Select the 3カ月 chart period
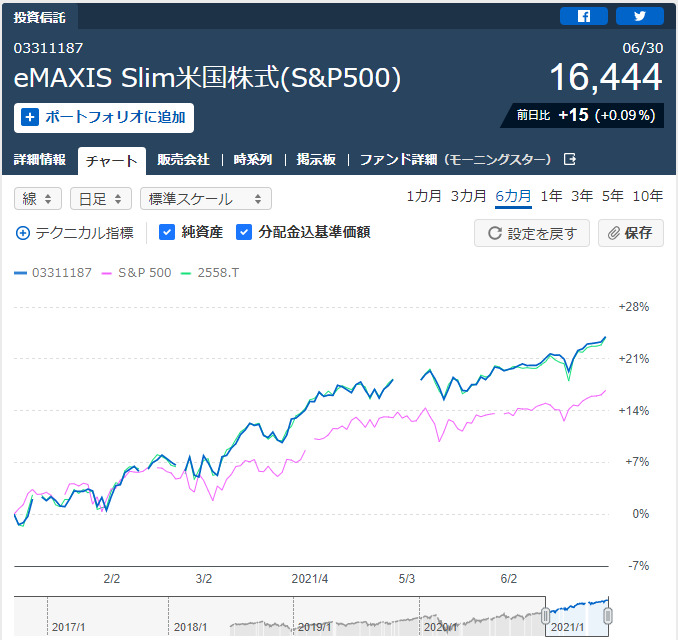The image size is (678, 640). [x=468, y=196]
